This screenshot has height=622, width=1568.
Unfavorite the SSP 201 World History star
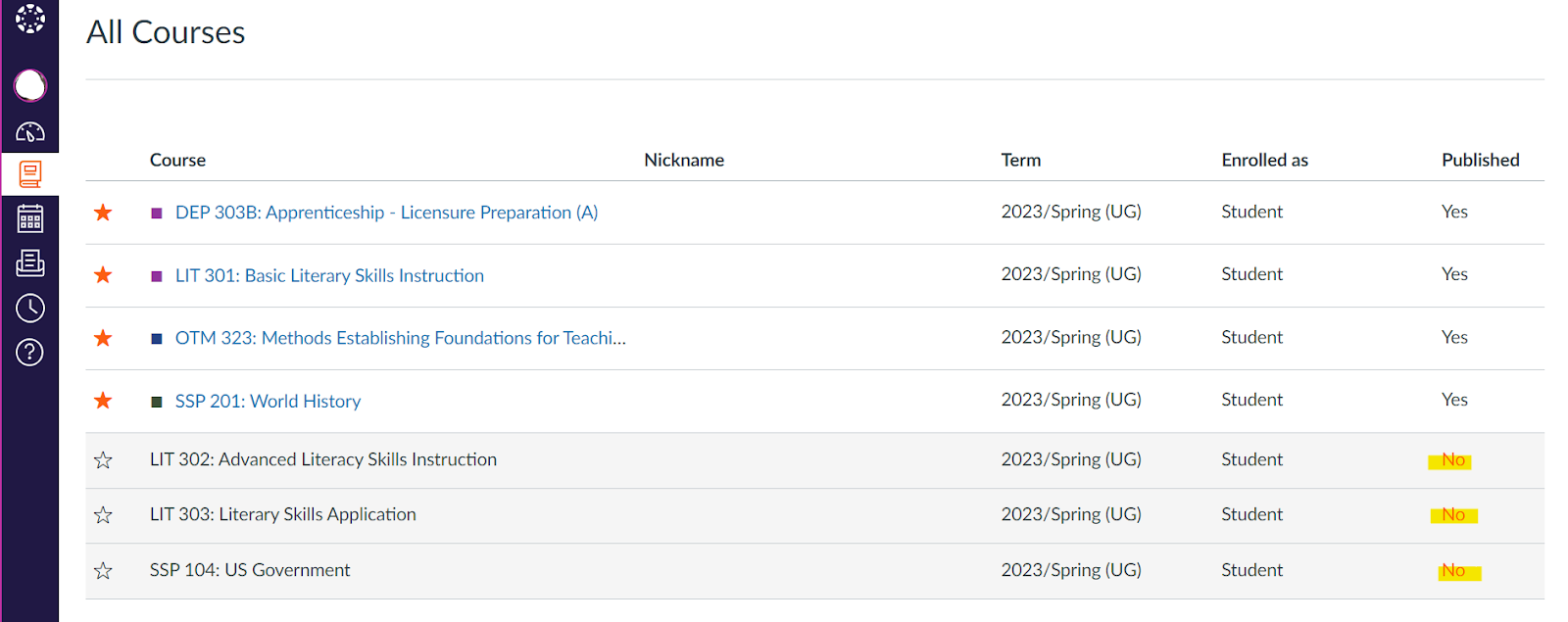103,401
